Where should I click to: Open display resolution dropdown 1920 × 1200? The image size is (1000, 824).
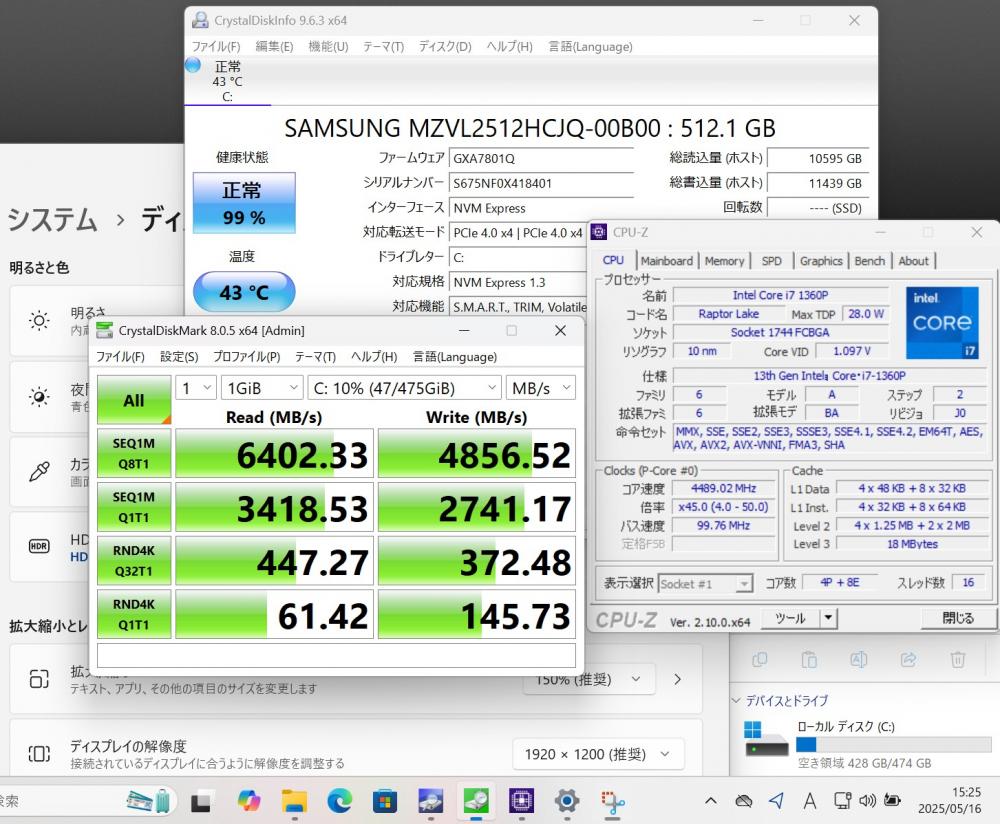(598, 754)
